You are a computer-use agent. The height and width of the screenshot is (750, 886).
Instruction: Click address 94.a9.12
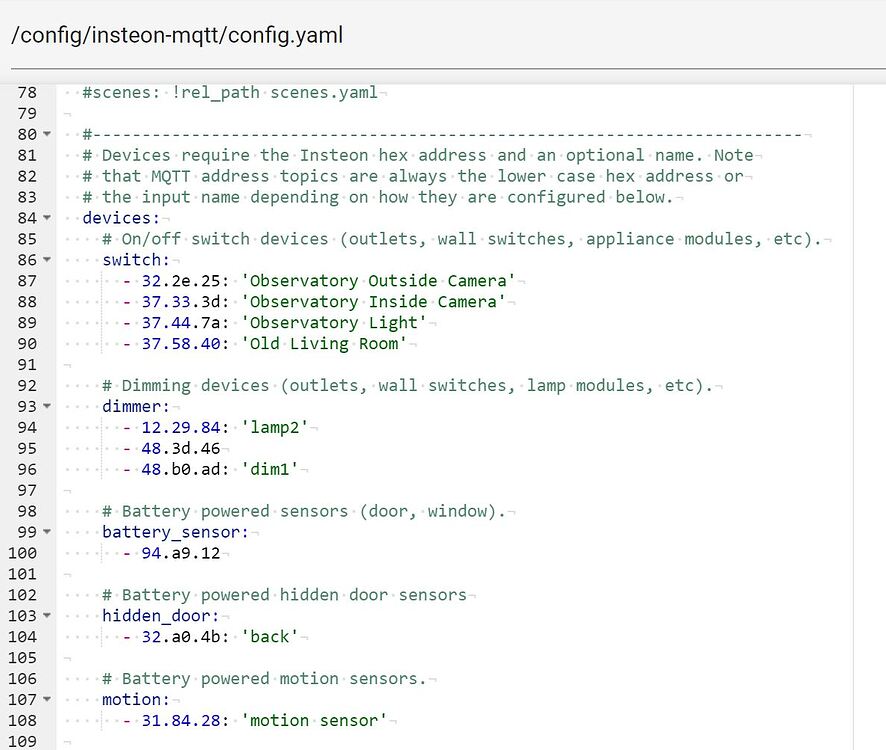point(181,553)
